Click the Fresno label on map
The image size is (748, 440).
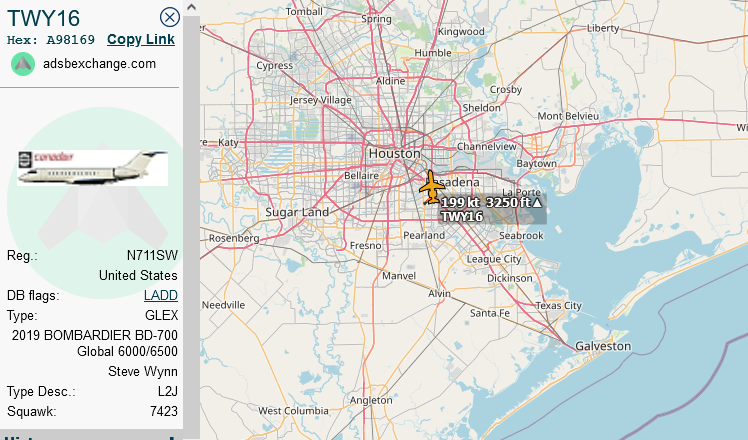[365, 245]
